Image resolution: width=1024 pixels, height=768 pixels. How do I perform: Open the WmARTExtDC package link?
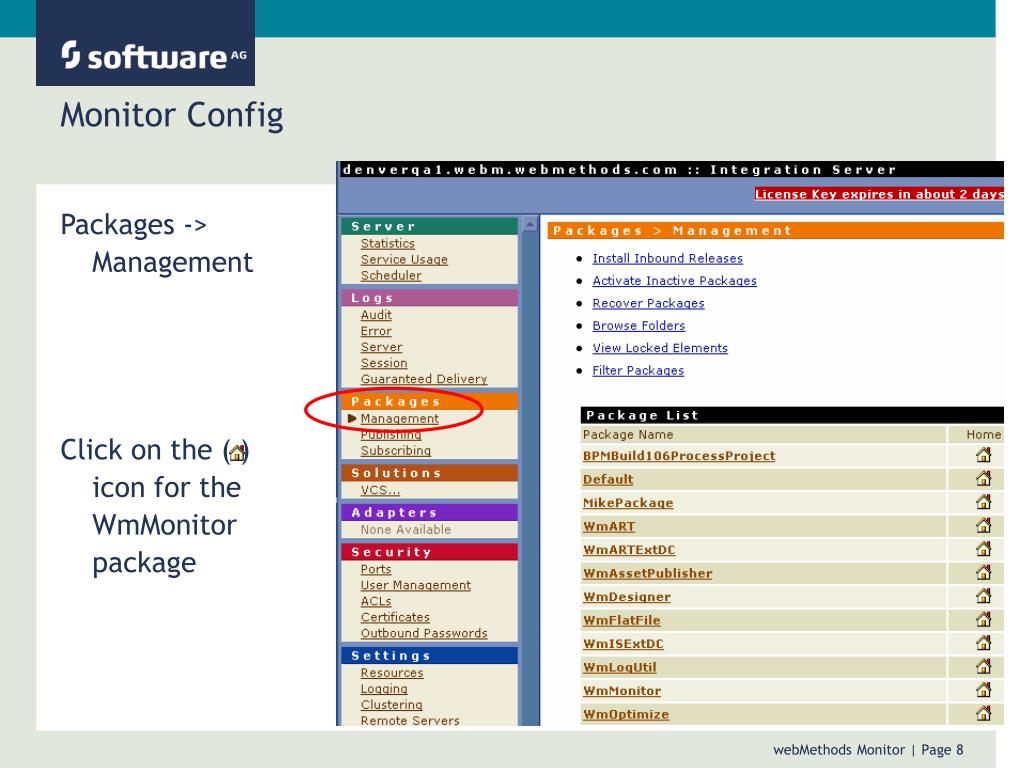click(x=629, y=550)
